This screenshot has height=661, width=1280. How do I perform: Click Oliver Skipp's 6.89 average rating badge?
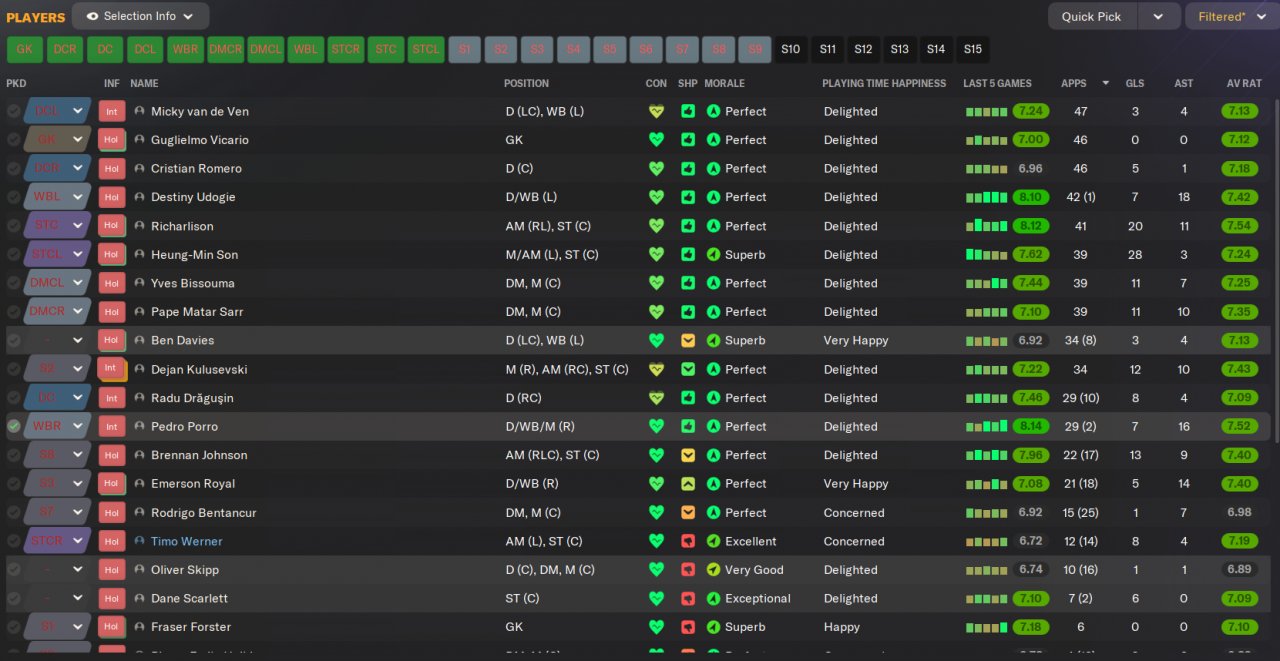click(x=1240, y=570)
